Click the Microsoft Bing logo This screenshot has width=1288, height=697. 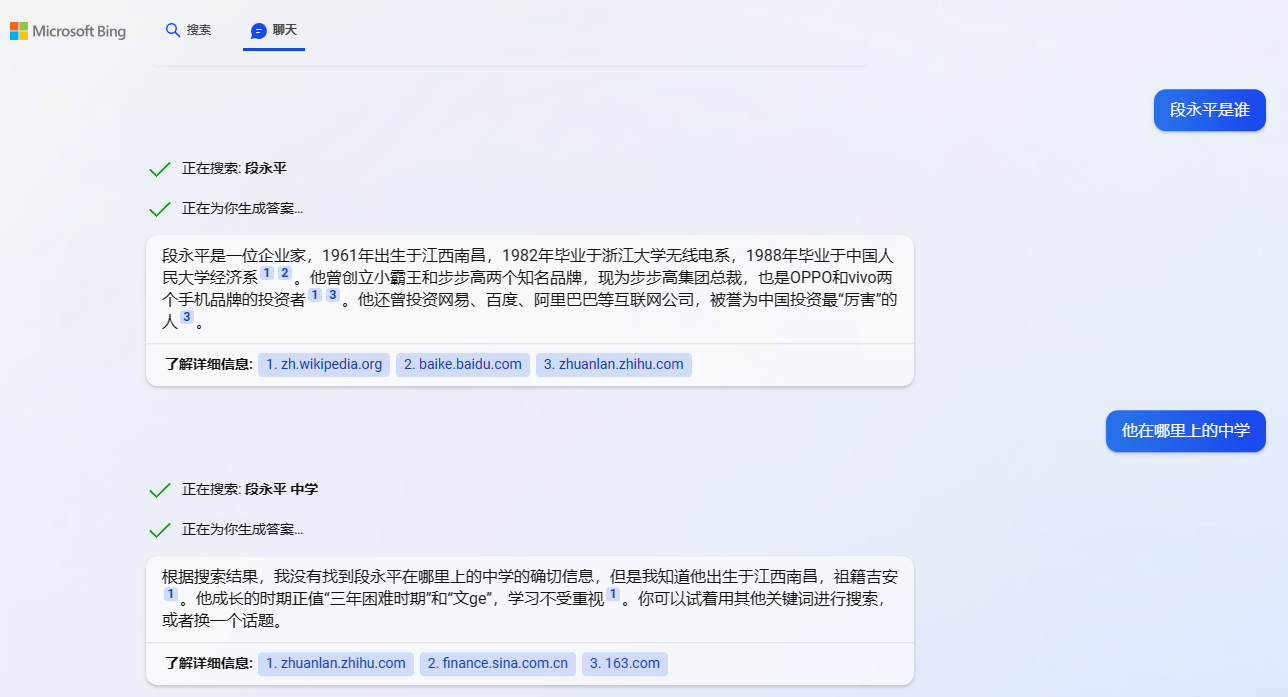pos(67,31)
